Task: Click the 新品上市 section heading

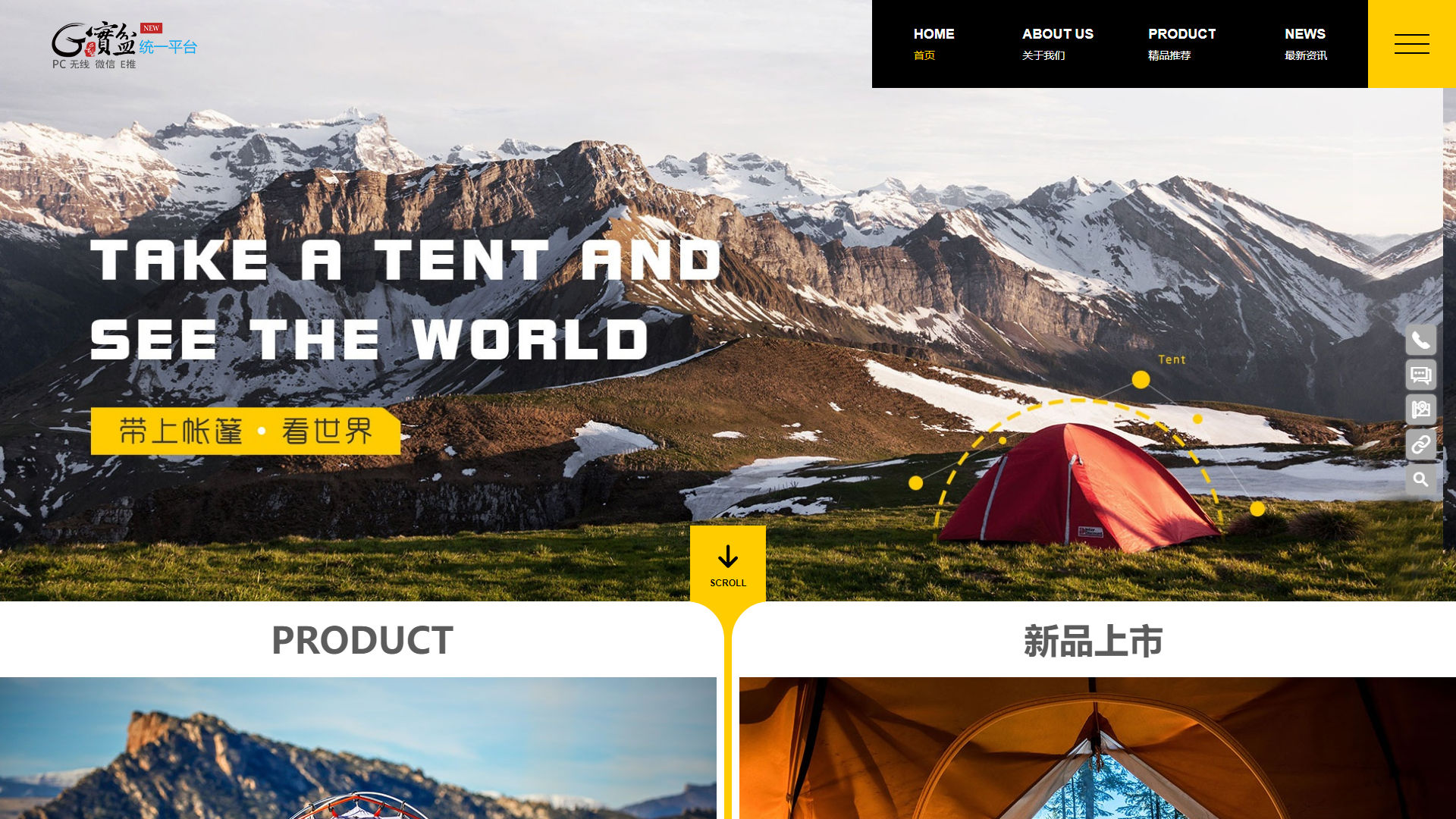Action: click(x=1093, y=642)
